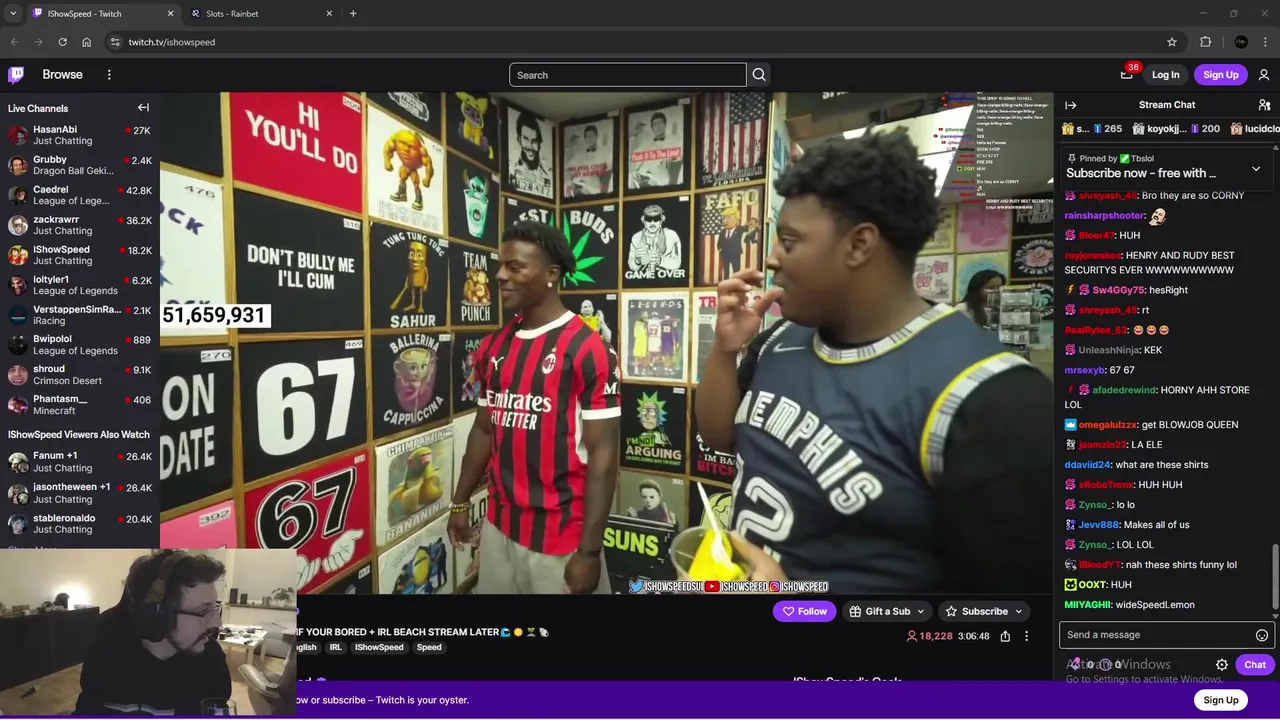Open chat settings gear
This screenshot has height=720, width=1280.
tap(1222, 665)
